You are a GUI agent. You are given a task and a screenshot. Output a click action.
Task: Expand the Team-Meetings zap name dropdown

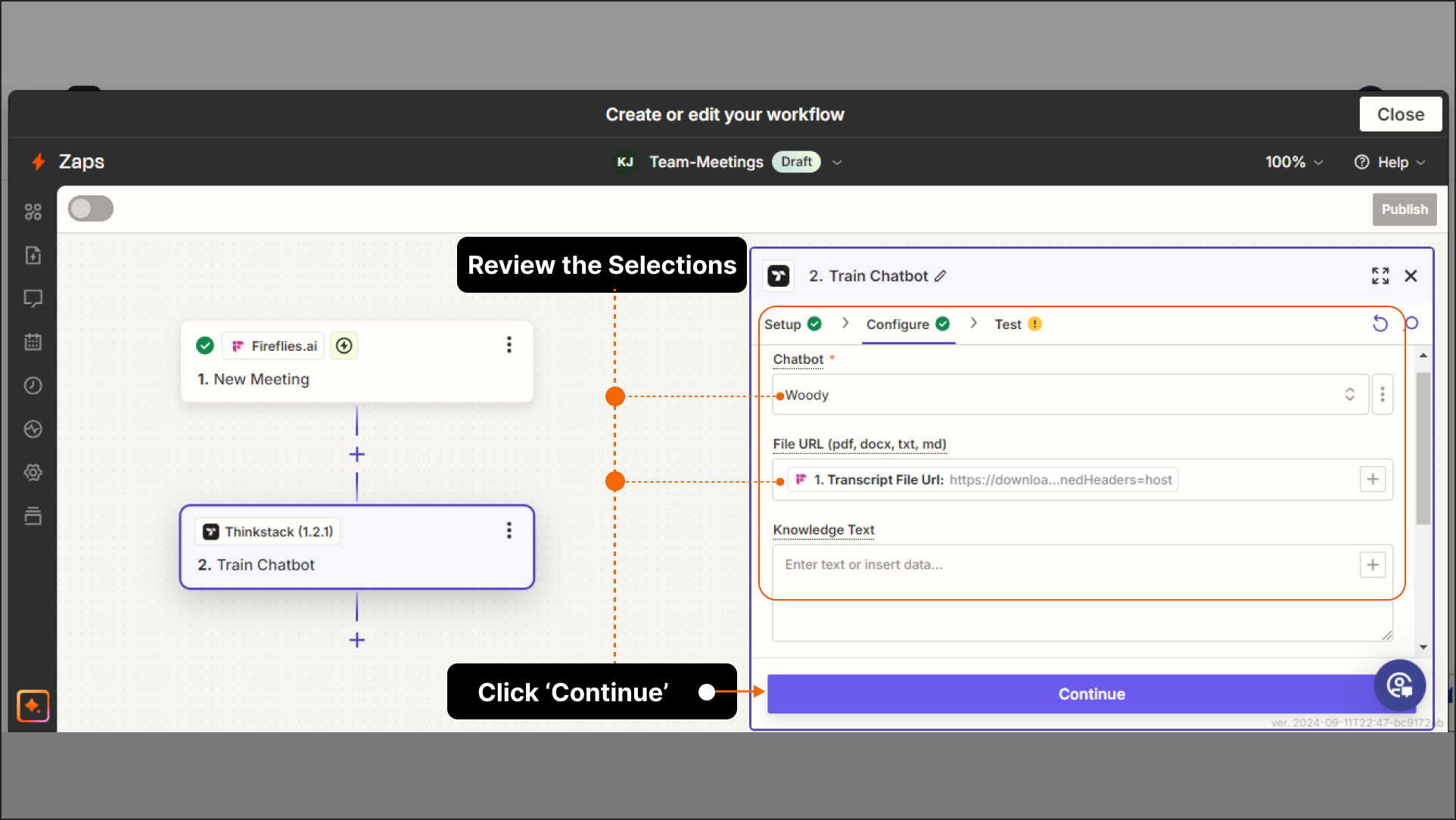point(837,162)
